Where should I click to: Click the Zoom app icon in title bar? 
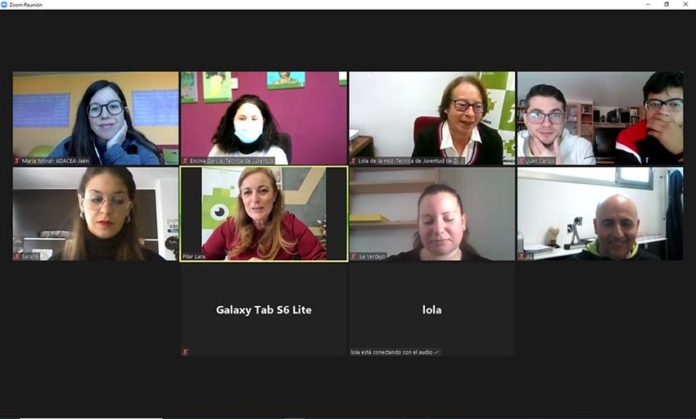coord(4,4)
